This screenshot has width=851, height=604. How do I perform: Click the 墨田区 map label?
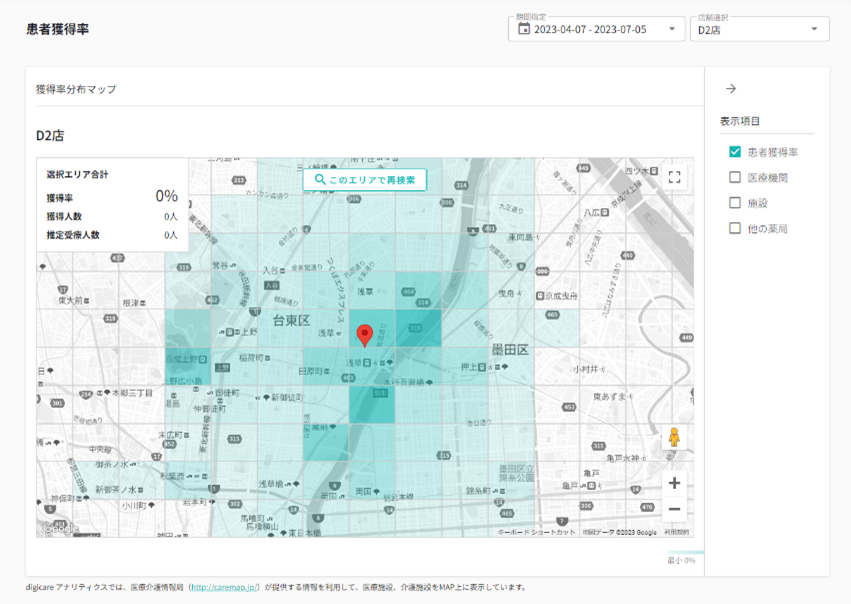pos(510,350)
